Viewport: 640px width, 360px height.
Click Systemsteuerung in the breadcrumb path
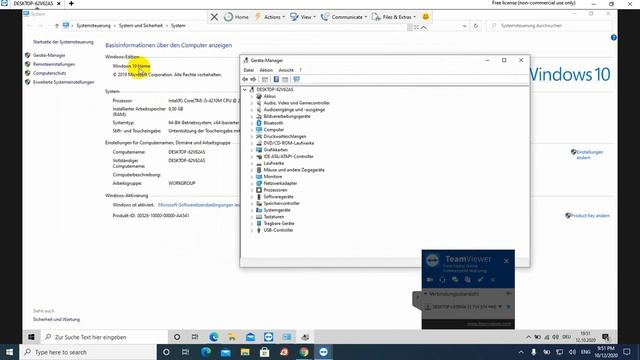pos(93,26)
